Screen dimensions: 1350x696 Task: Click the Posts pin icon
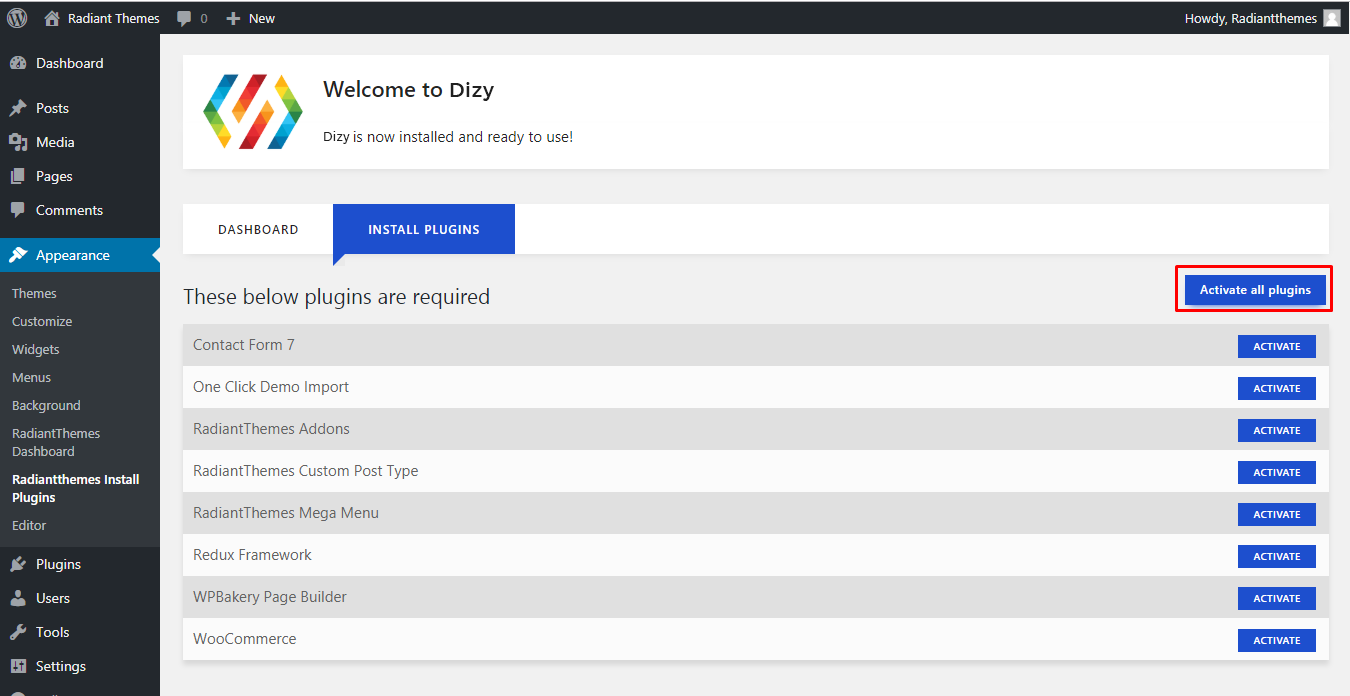tap(18, 108)
